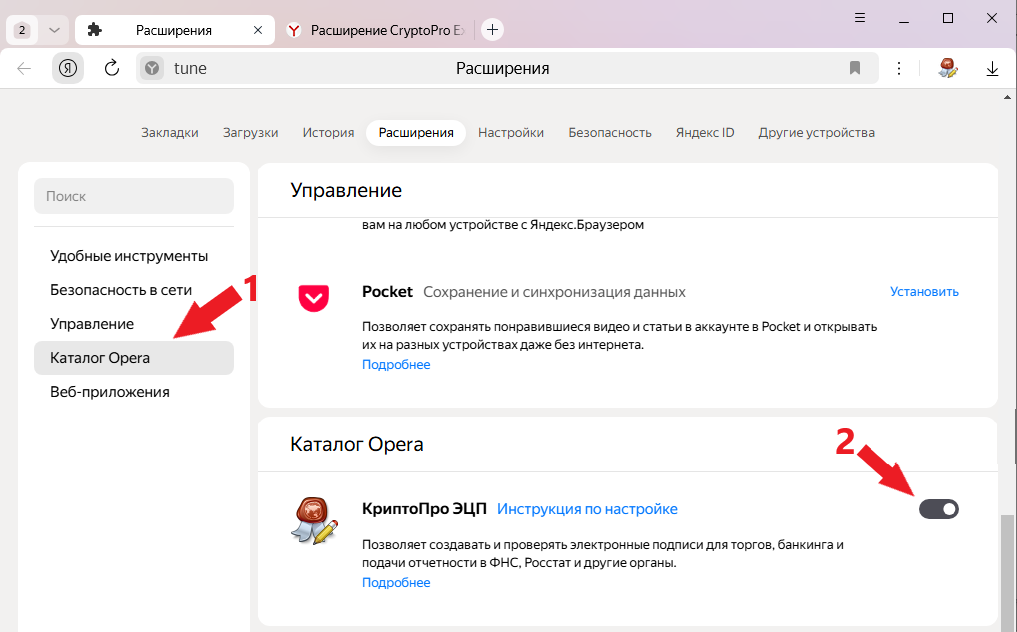
Task: Close the Расширения tab
Action: (x=258, y=30)
